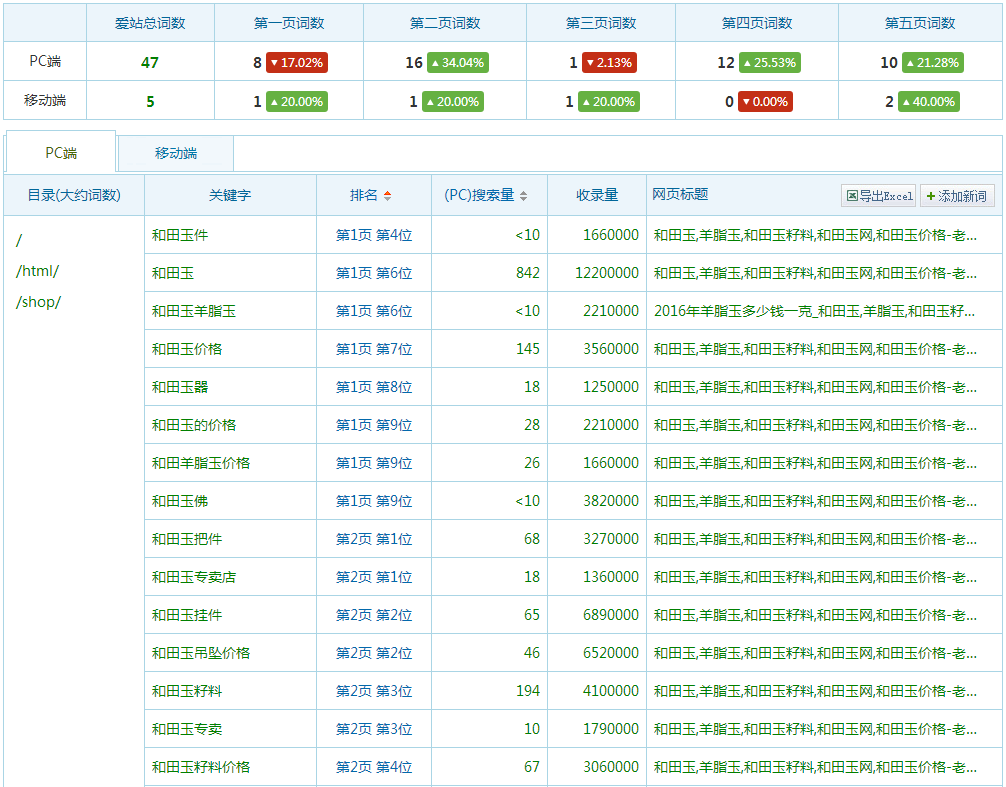
Task: Open the keyword 和田玉佛
Action: pyautogui.click(x=180, y=501)
